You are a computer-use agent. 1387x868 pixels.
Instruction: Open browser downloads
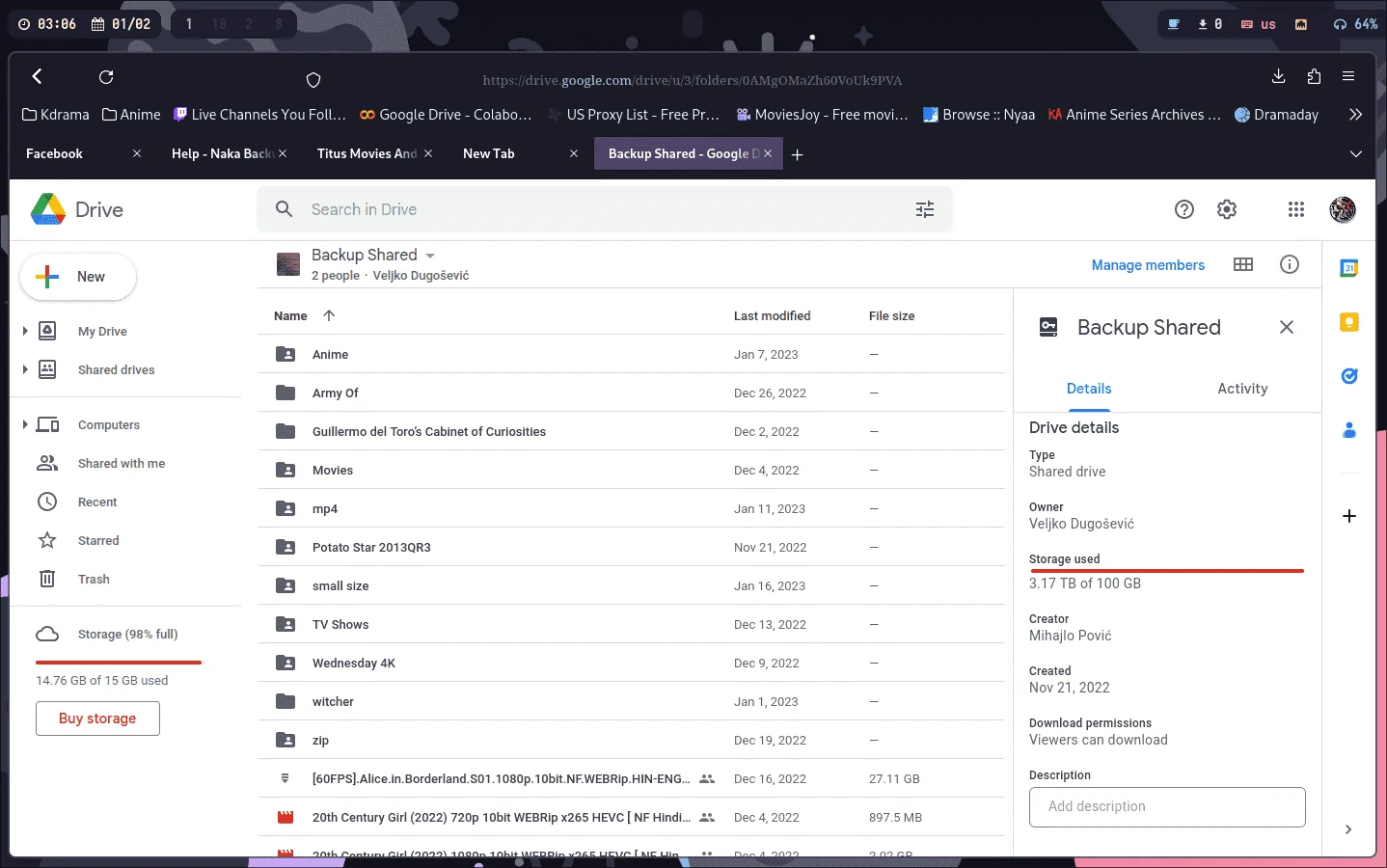tap(1279, 76)
